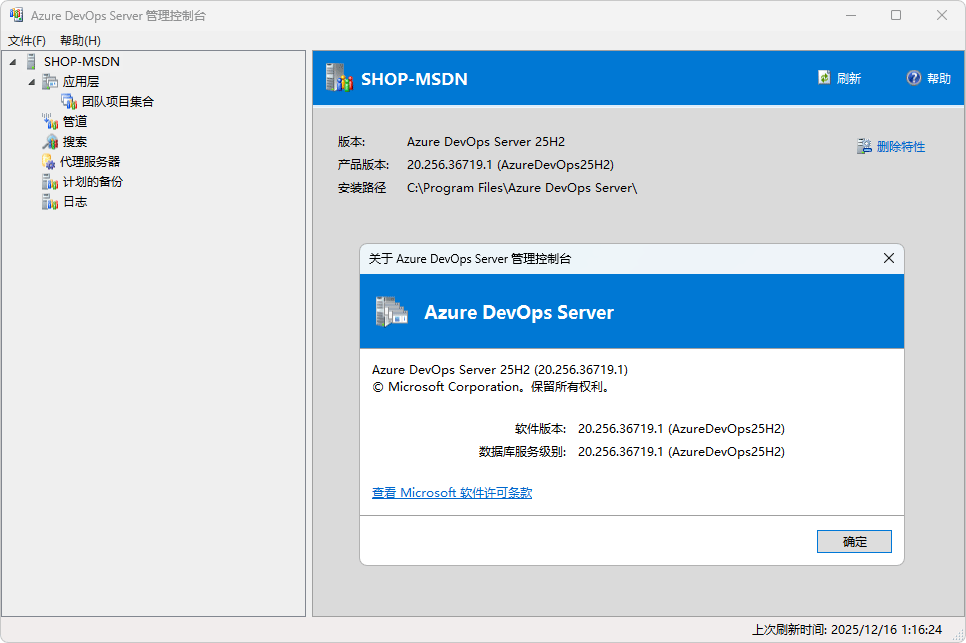Close the 关于 Azure DevOps Server dialog
This screenshot has height=643, width=966.
888,258
